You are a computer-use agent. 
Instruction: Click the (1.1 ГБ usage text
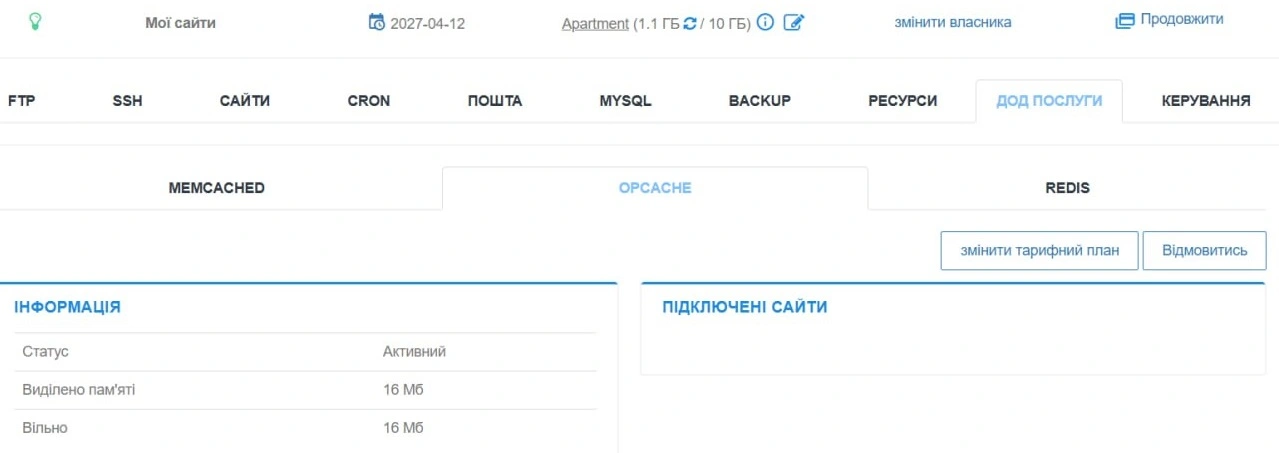tap(656, 23)
